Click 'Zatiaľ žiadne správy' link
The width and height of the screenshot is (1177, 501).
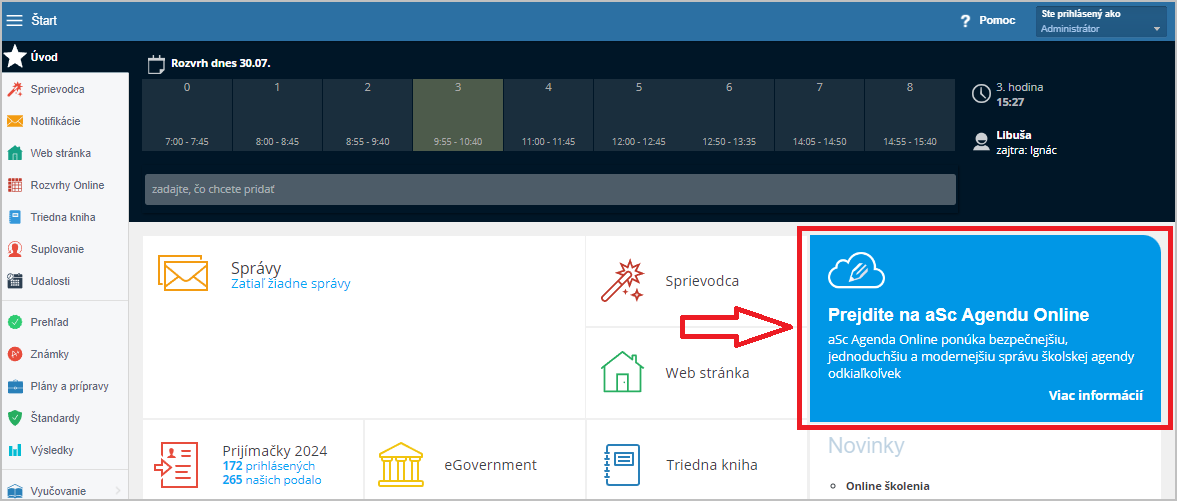291,284
